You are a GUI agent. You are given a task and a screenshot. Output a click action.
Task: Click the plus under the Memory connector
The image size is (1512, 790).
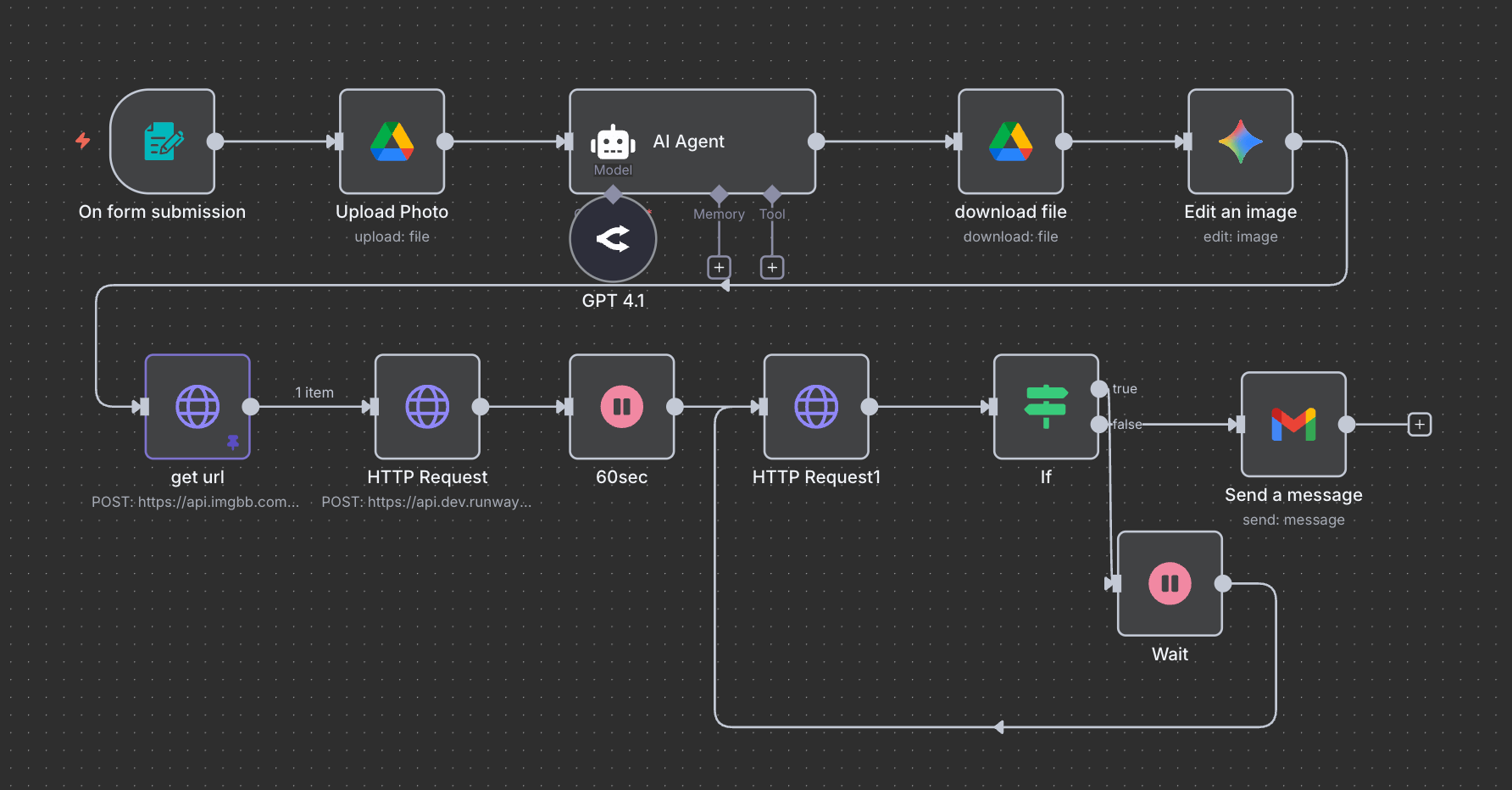point(719,266)
